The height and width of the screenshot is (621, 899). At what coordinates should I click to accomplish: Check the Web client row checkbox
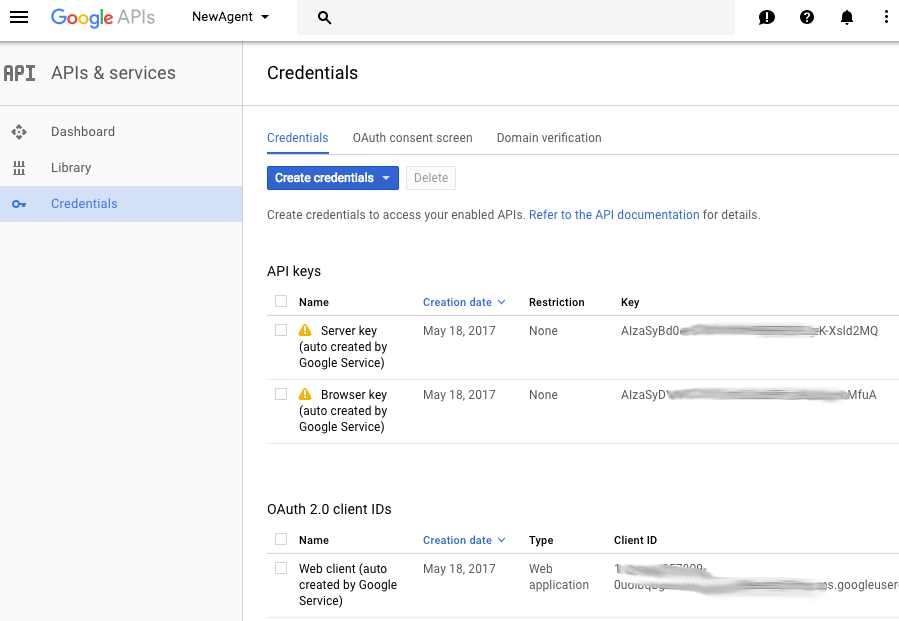coord(281,568)
